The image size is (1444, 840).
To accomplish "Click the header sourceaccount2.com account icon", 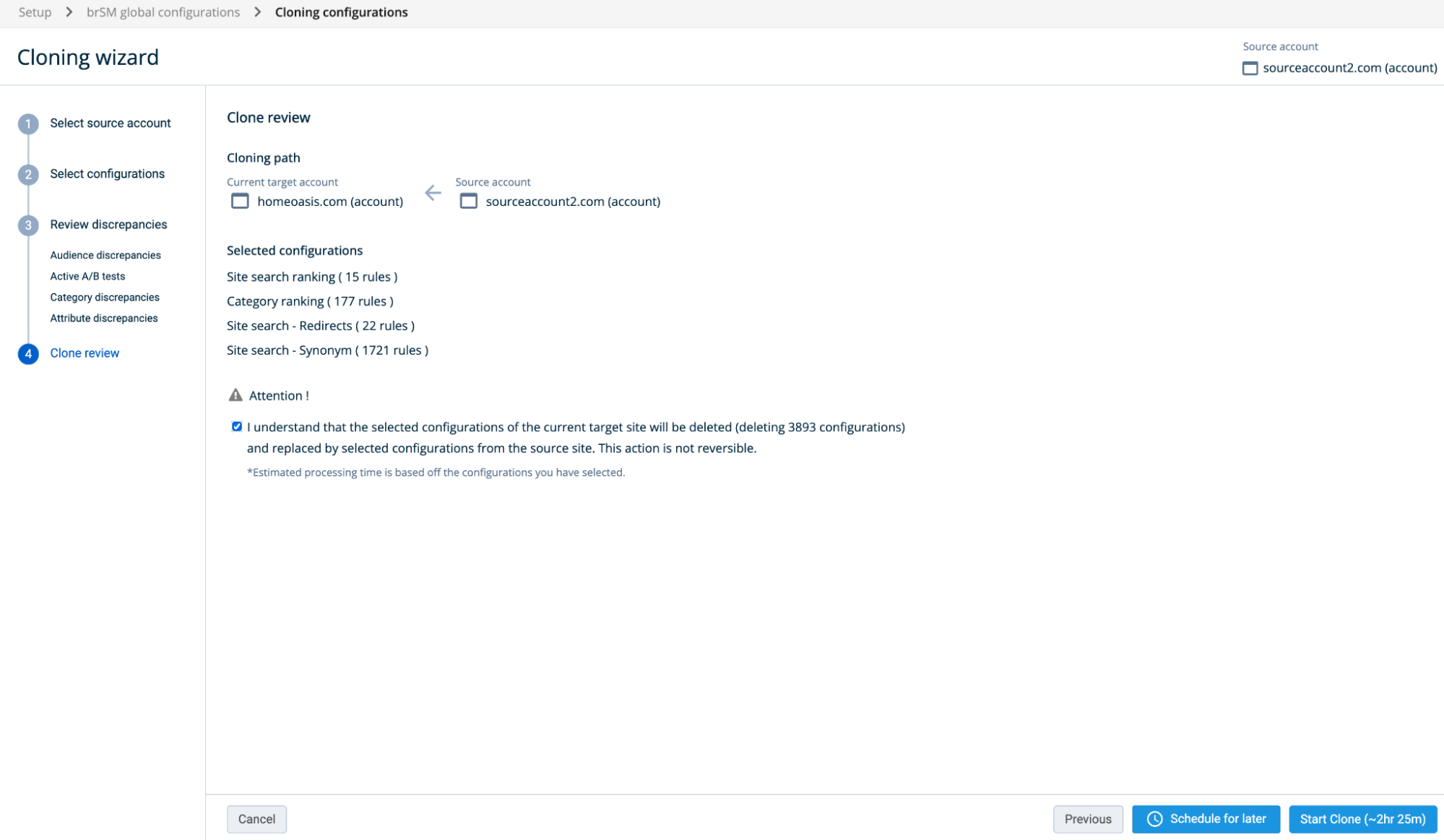I will pos(1250,68).
